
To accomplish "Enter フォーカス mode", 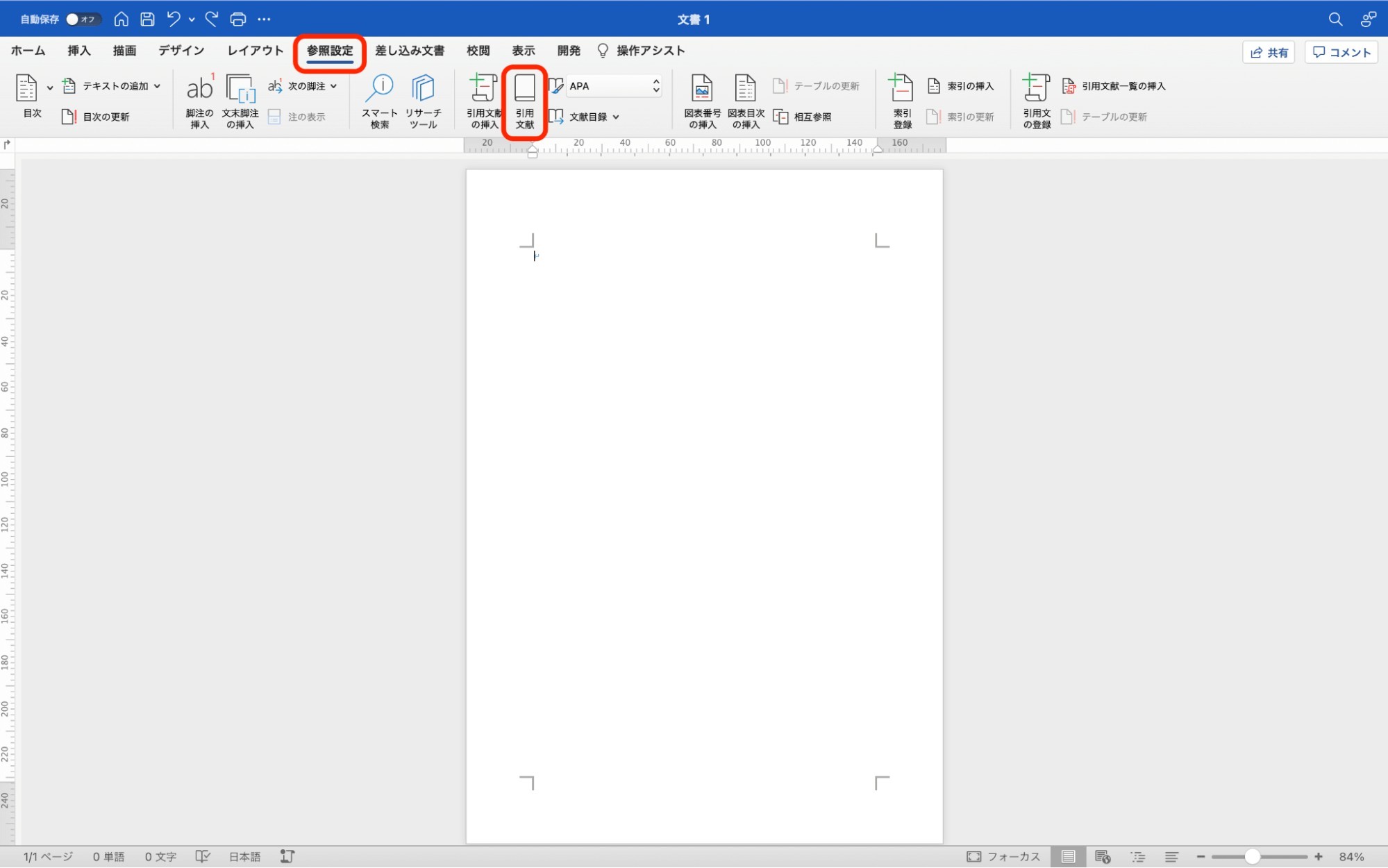I will [x=1003, y=857].
